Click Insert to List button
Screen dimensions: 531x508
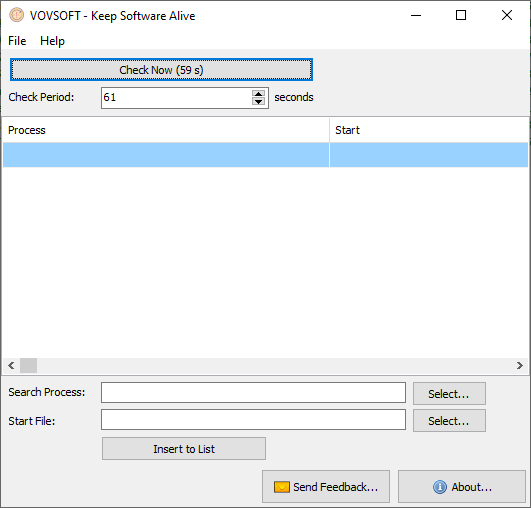(184, 449)
